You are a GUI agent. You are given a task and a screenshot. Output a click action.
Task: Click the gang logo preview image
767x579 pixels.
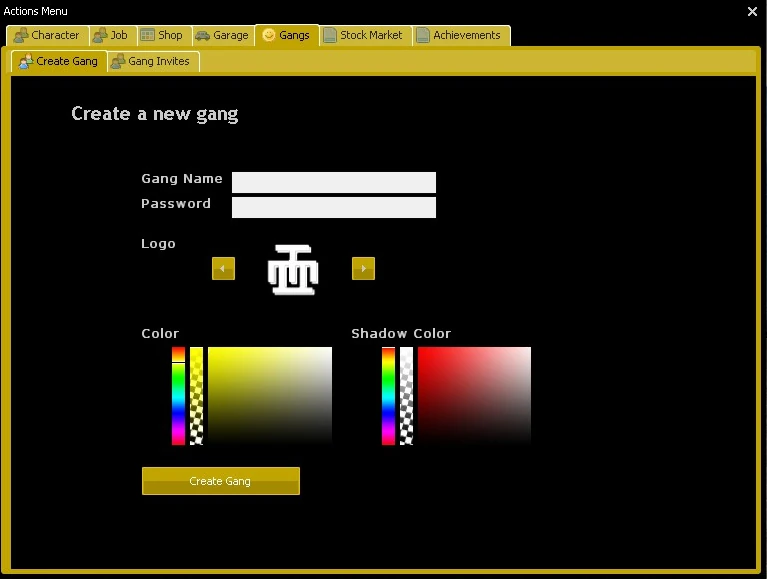tap(293, 269)
